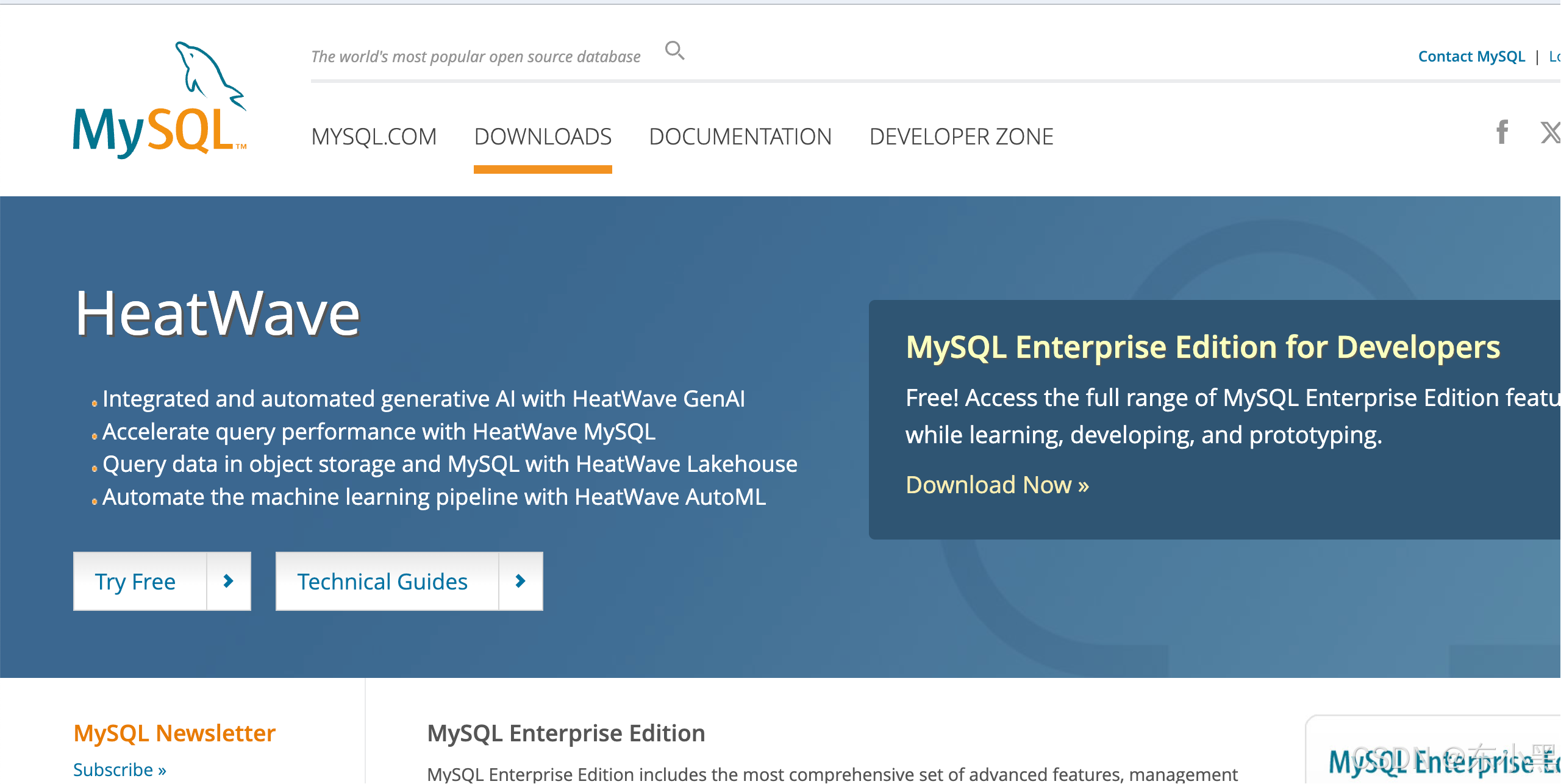Click the Download Now » link

pos(997,485)
